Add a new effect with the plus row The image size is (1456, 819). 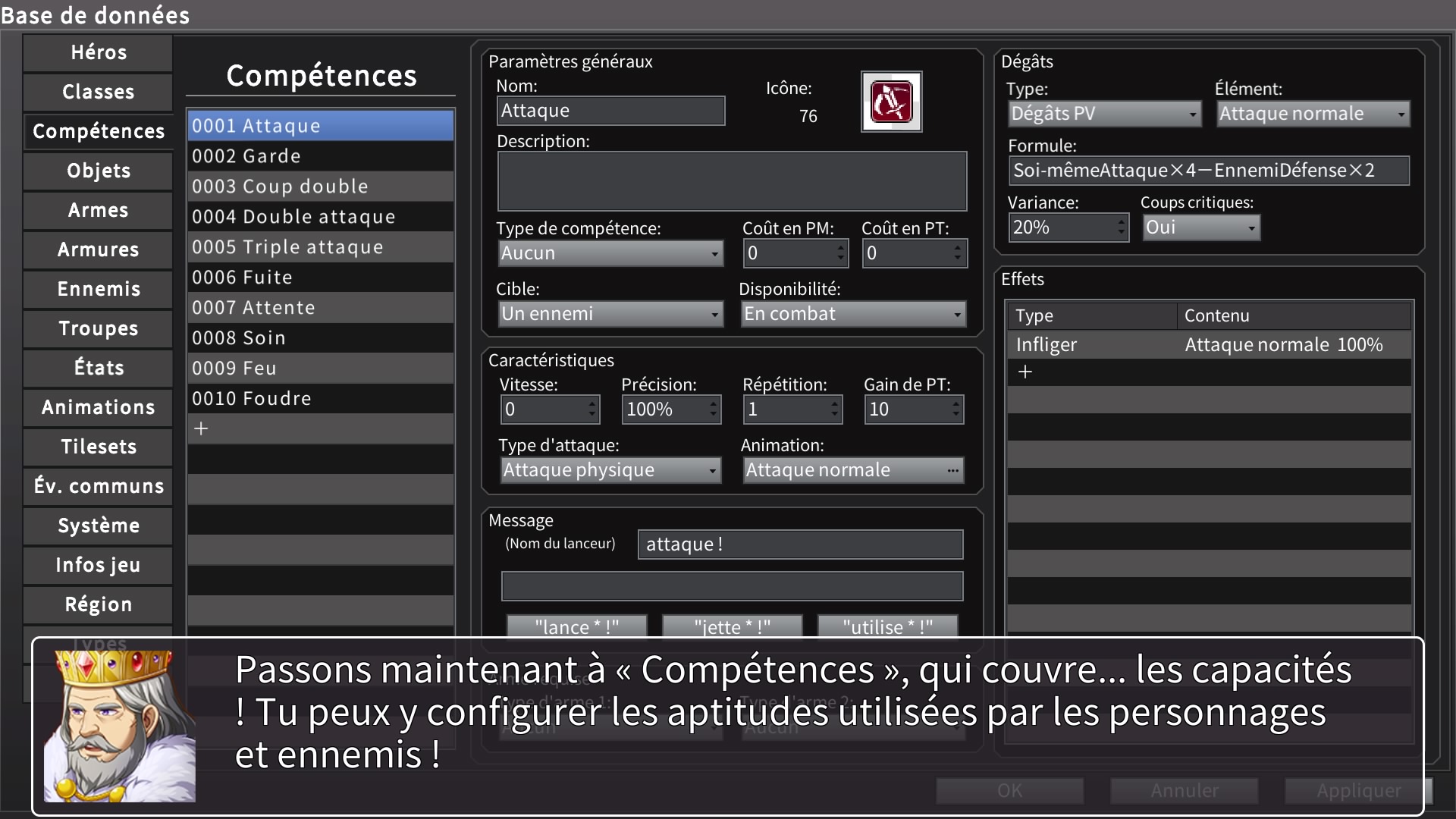pyautogui.click(x=1209, y=372)
